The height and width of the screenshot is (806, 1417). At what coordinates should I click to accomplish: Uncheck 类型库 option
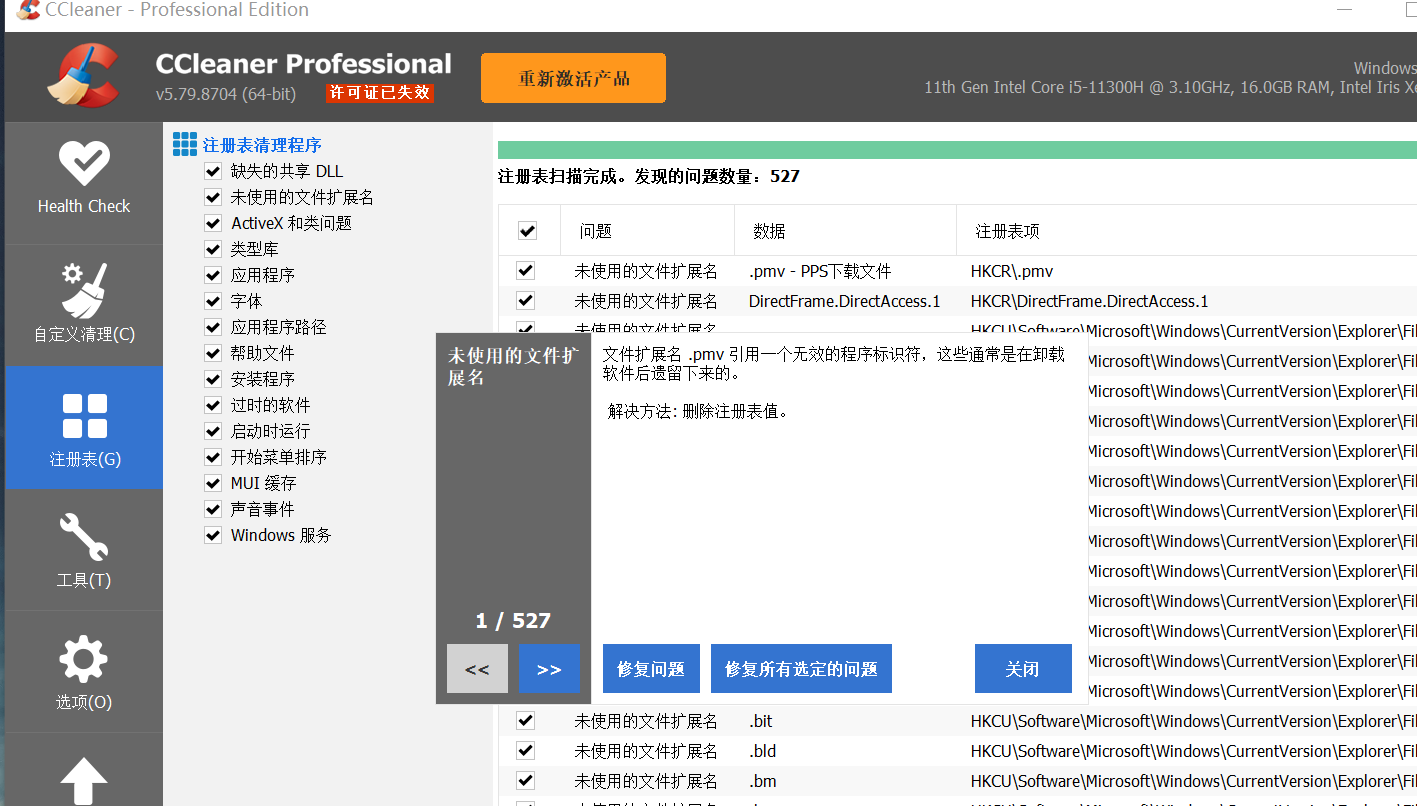(213, 249)
